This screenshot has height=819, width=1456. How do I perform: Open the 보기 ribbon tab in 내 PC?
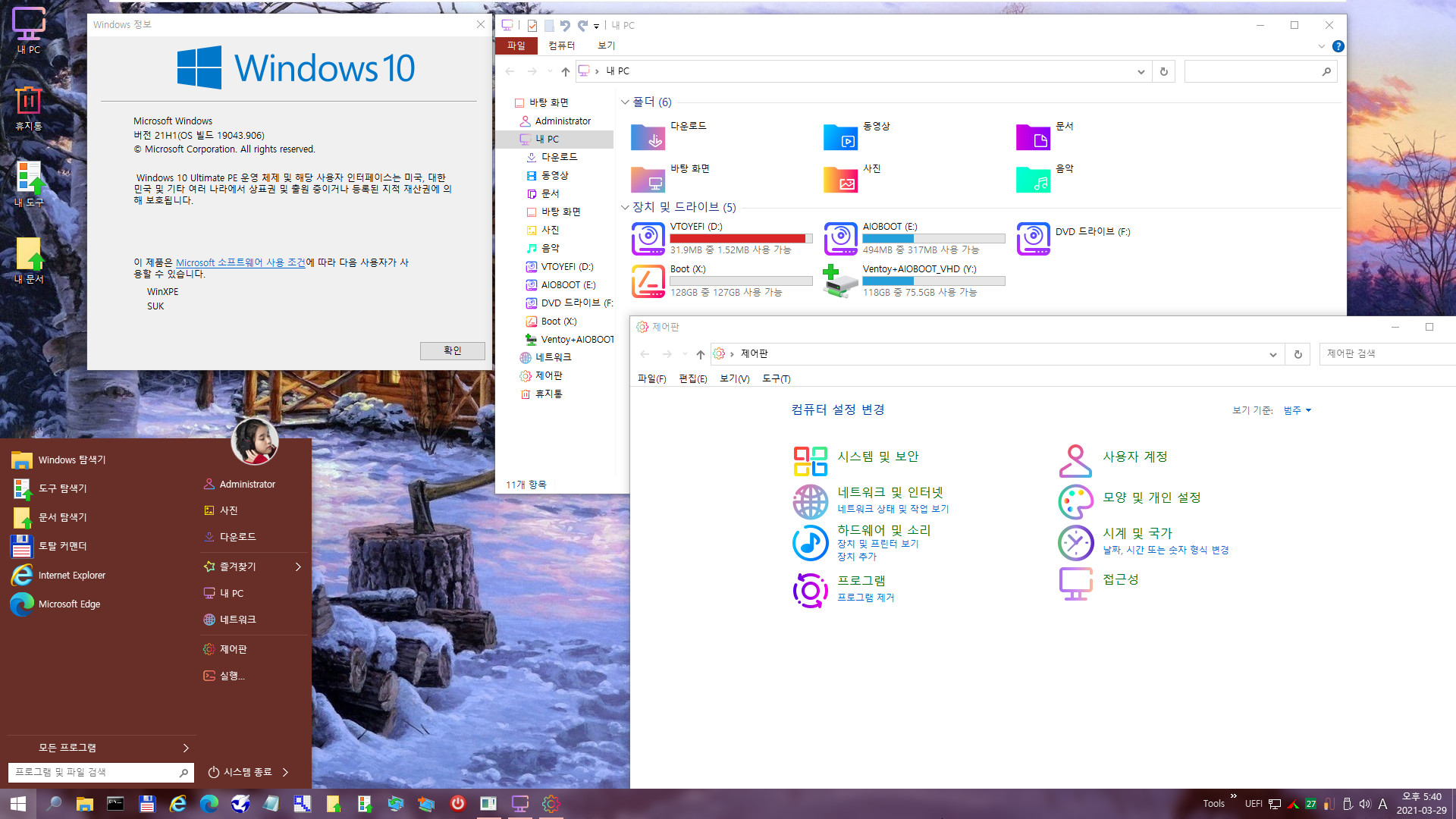[x=606, y=45]
